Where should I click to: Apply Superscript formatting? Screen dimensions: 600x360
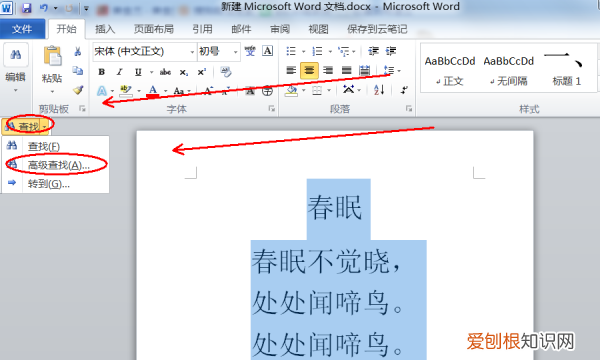coord(202,72)
